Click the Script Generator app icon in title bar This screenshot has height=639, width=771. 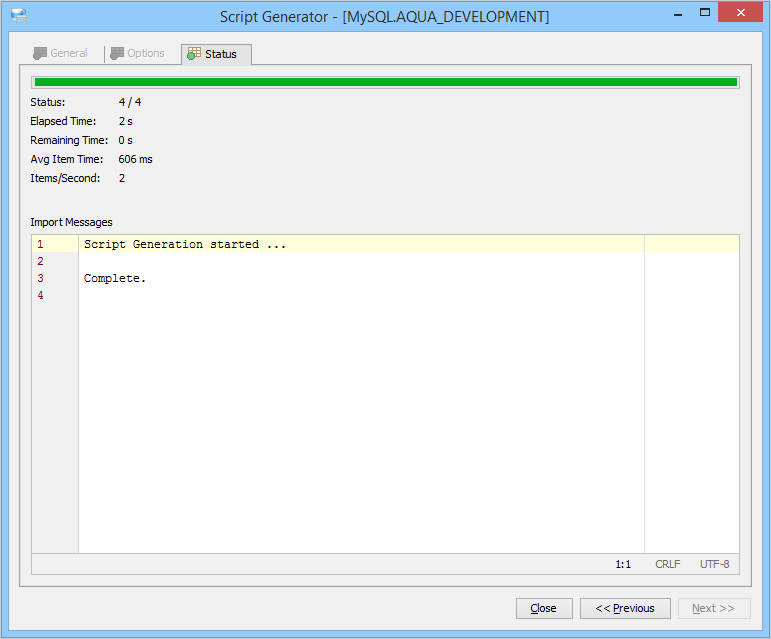coord(19,16)
